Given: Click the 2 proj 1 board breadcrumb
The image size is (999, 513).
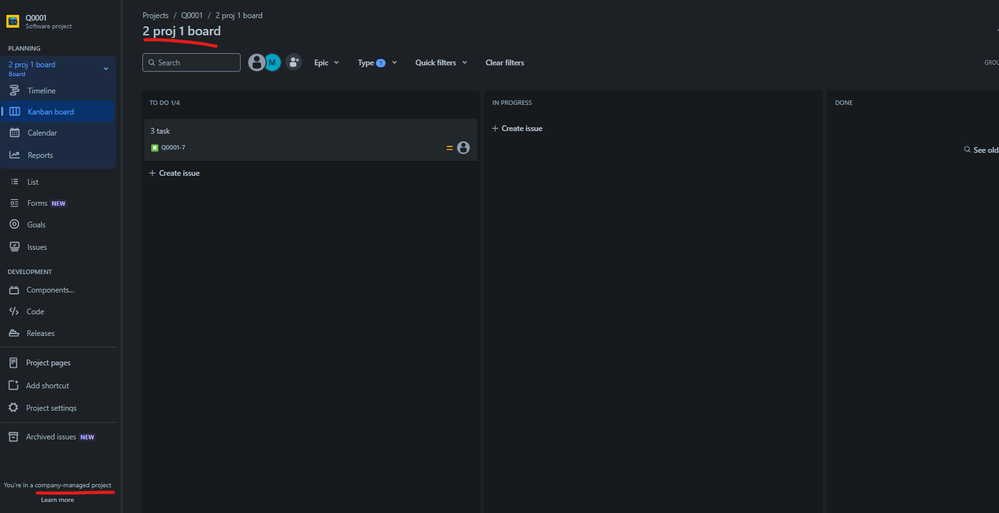Looking at the screenshot, I should coord(239,15).
